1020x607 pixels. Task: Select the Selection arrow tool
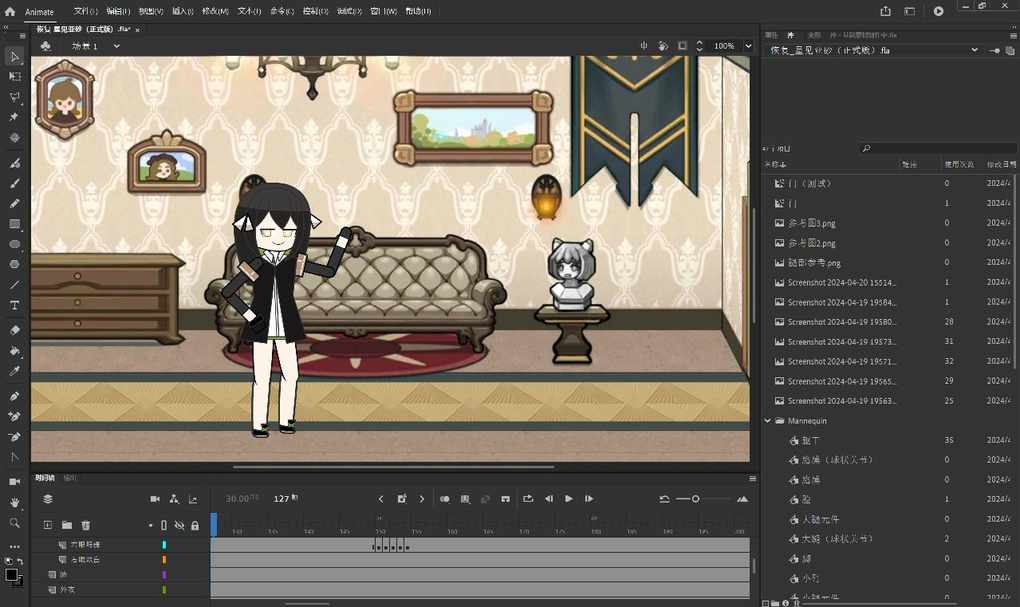[14, 57]
